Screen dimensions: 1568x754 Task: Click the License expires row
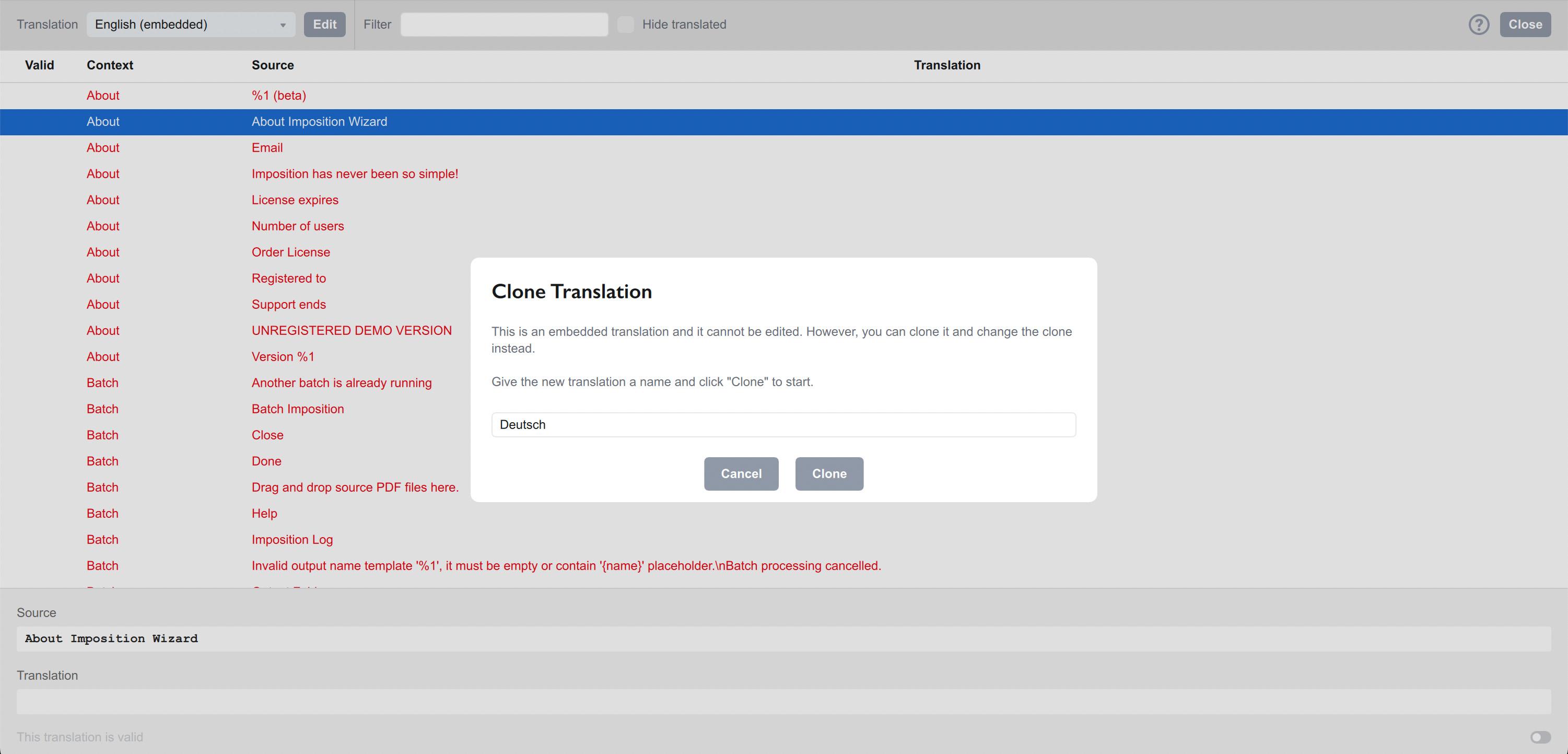point(295,200)
